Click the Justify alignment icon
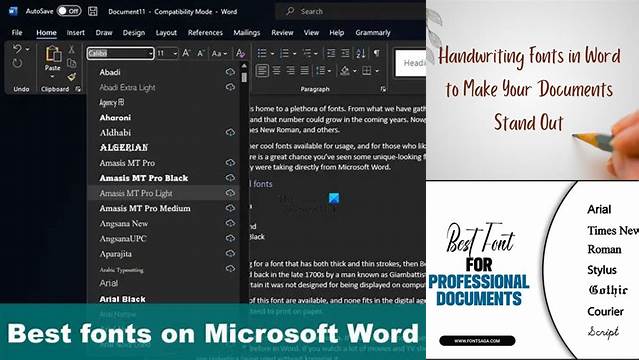The height and width of the screenshot is (360, 639). click(304, 71)
